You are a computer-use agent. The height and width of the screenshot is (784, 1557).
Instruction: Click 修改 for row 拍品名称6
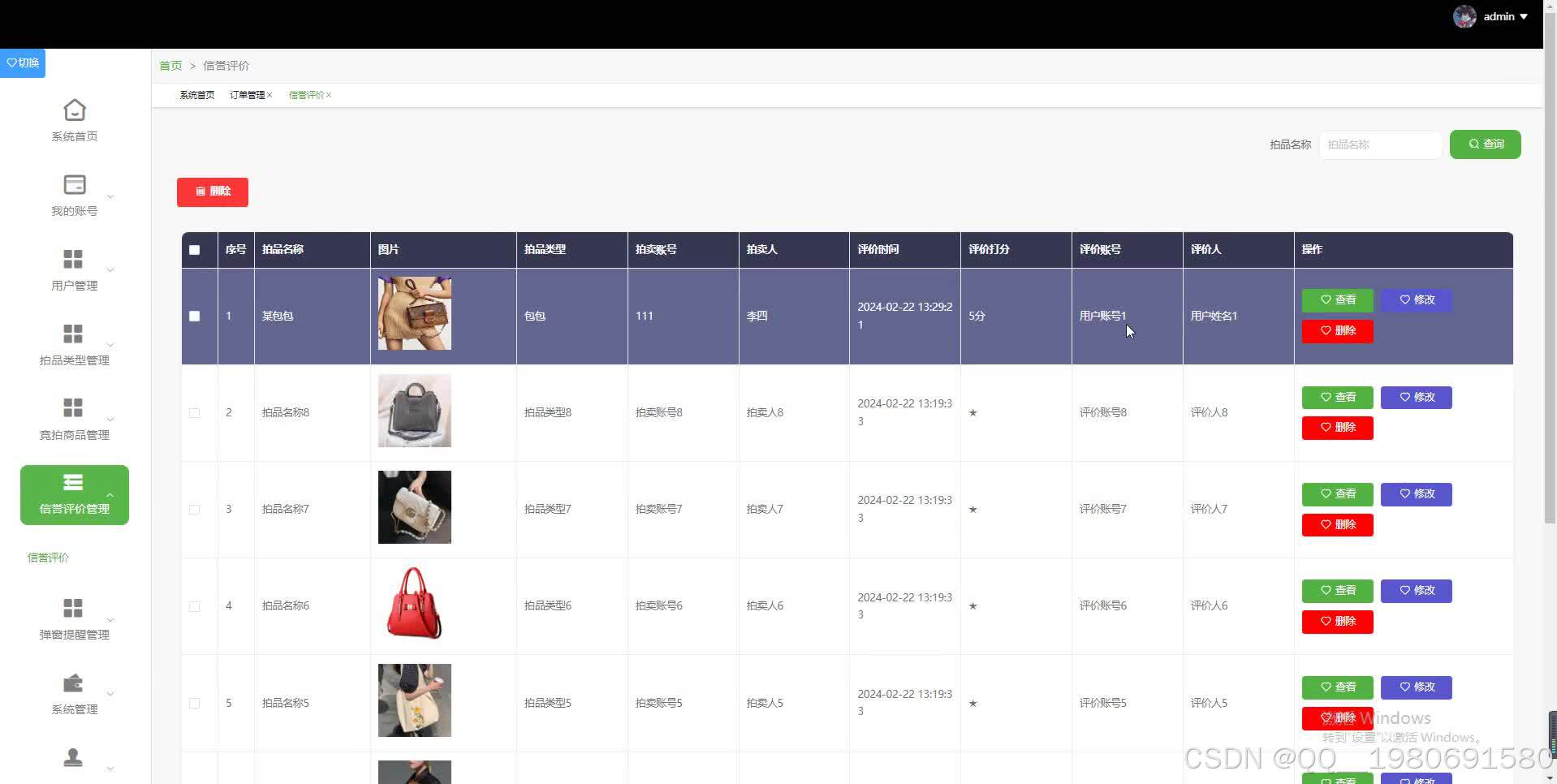coord(1416,591)
